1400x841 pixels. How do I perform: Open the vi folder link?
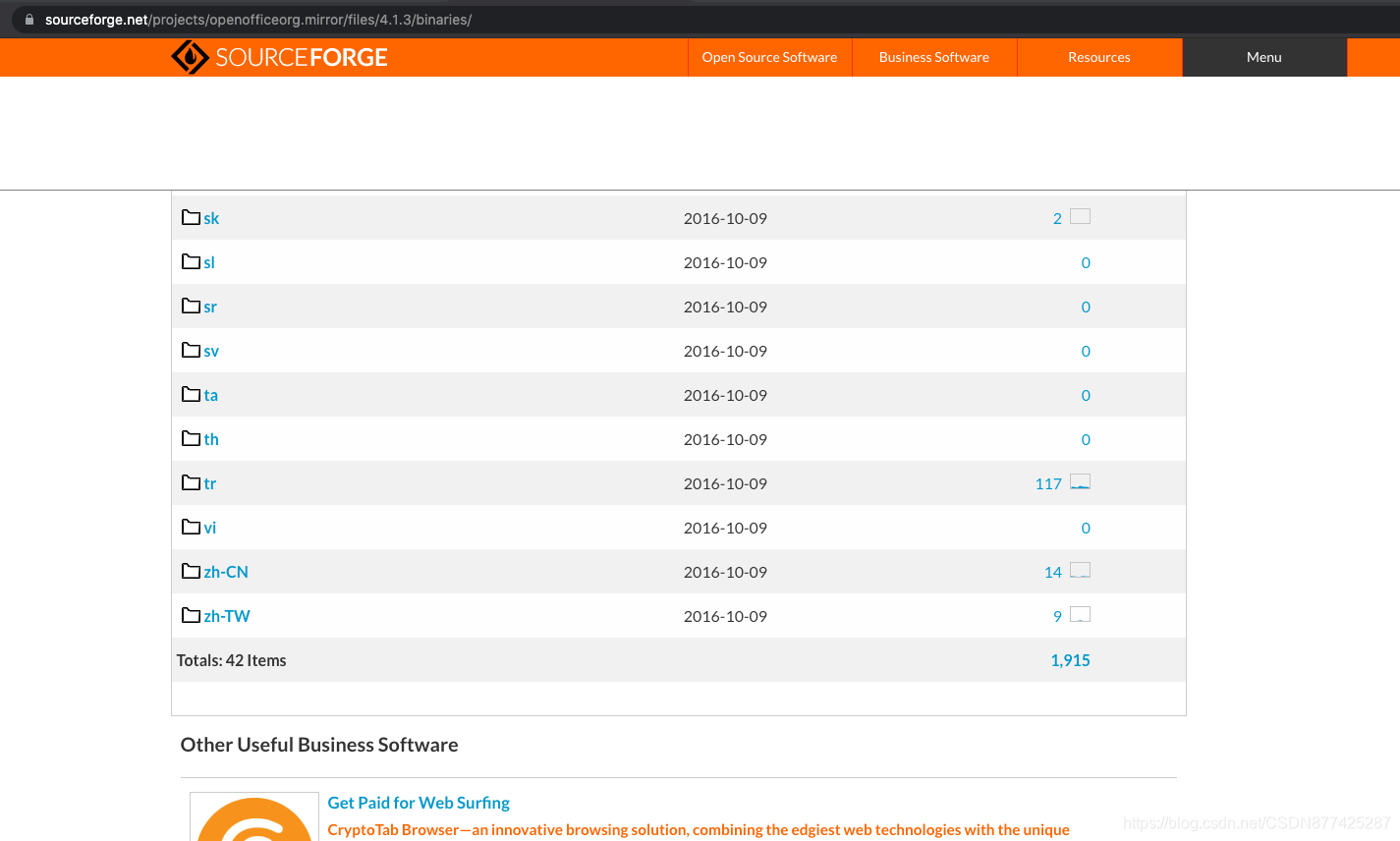(x=210, y=528)
